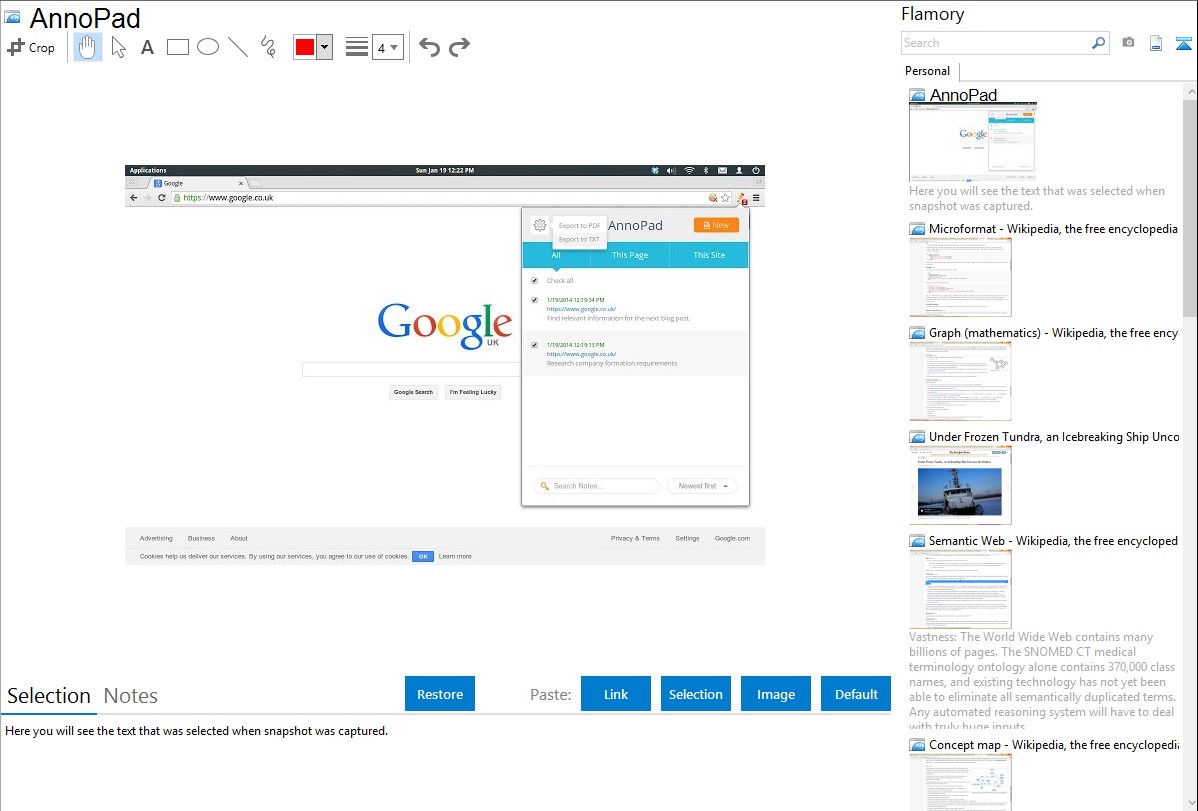Click the upload icon in Flamory header
Viewport: 1198px width, 811px height.
click(x=1183, y=43)
